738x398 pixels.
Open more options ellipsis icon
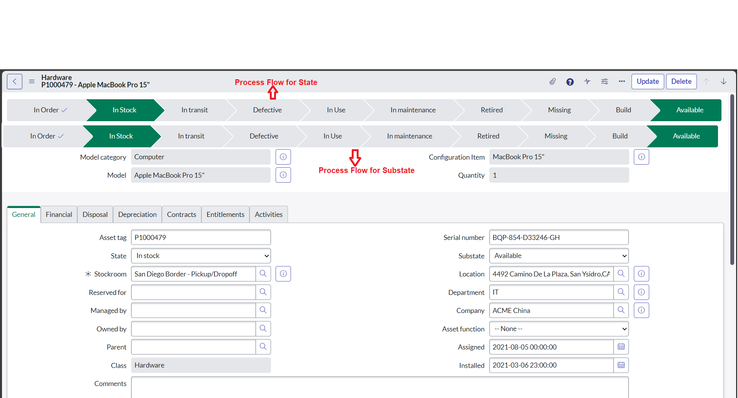point(622,81)
